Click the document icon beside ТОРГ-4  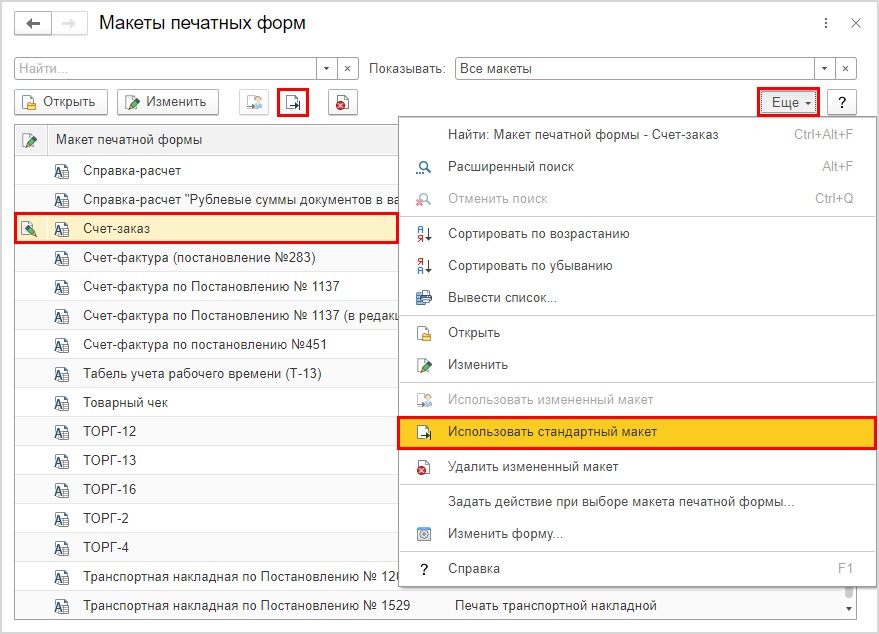tap(62, 548)
